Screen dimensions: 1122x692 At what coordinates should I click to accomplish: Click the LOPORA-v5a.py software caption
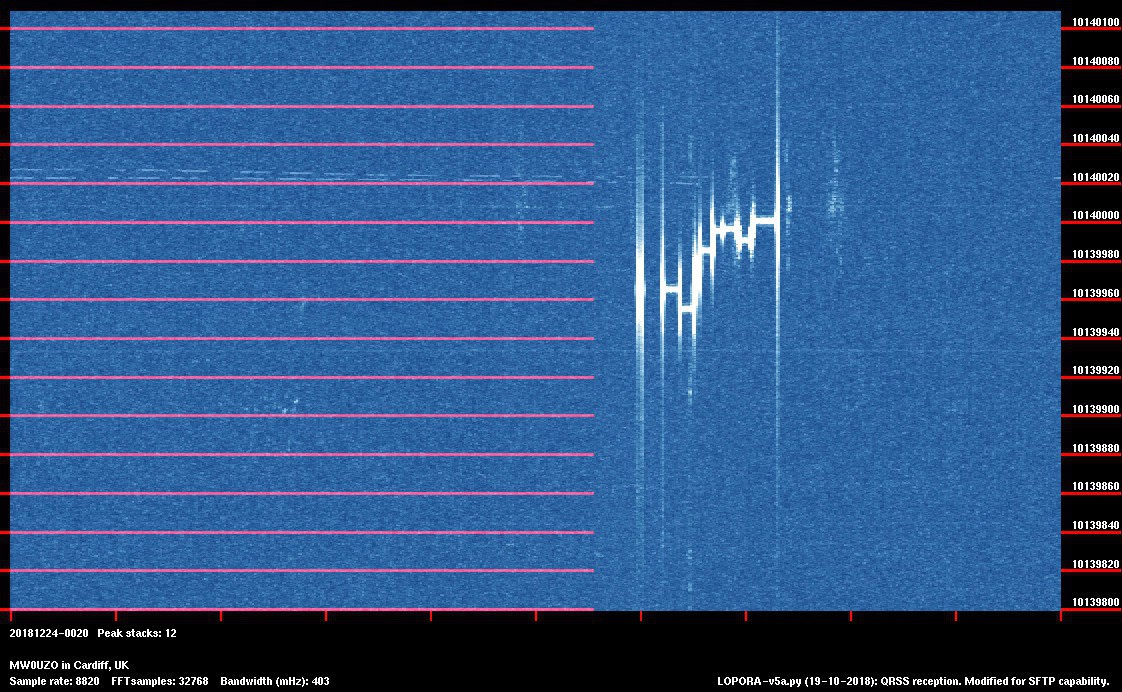(913, 681)
